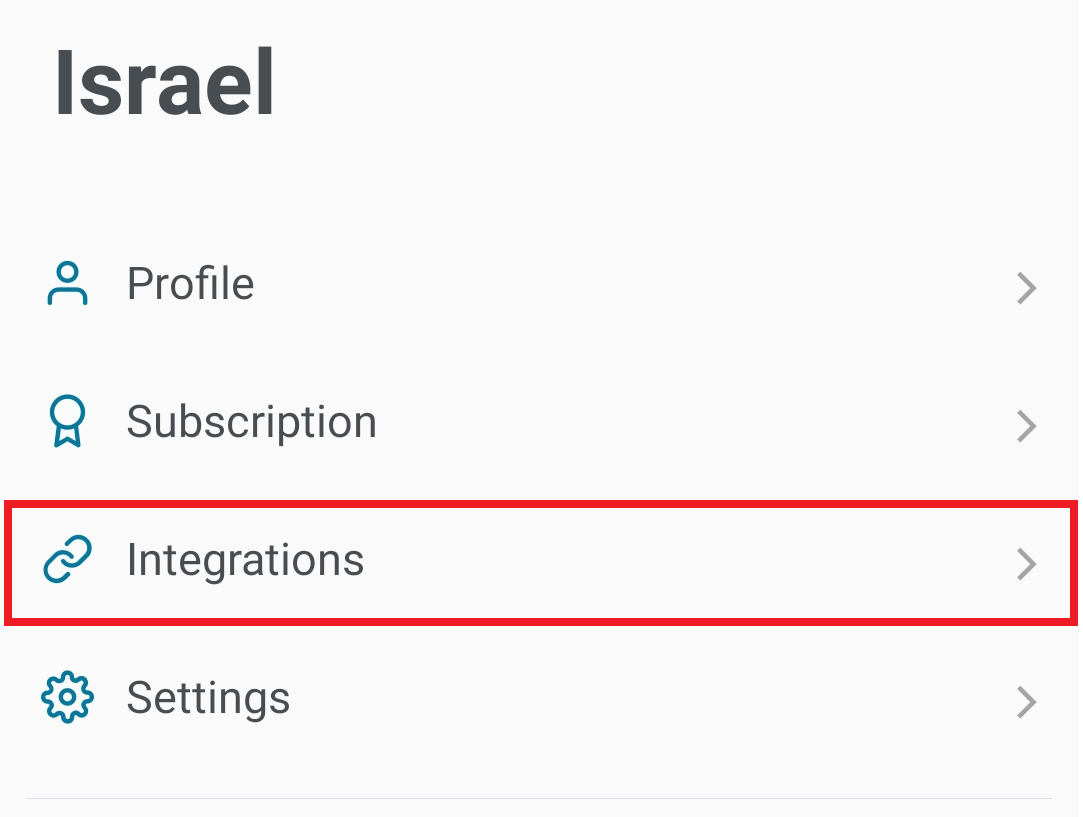Click the Integrations chain link icon

coord(68,560)
